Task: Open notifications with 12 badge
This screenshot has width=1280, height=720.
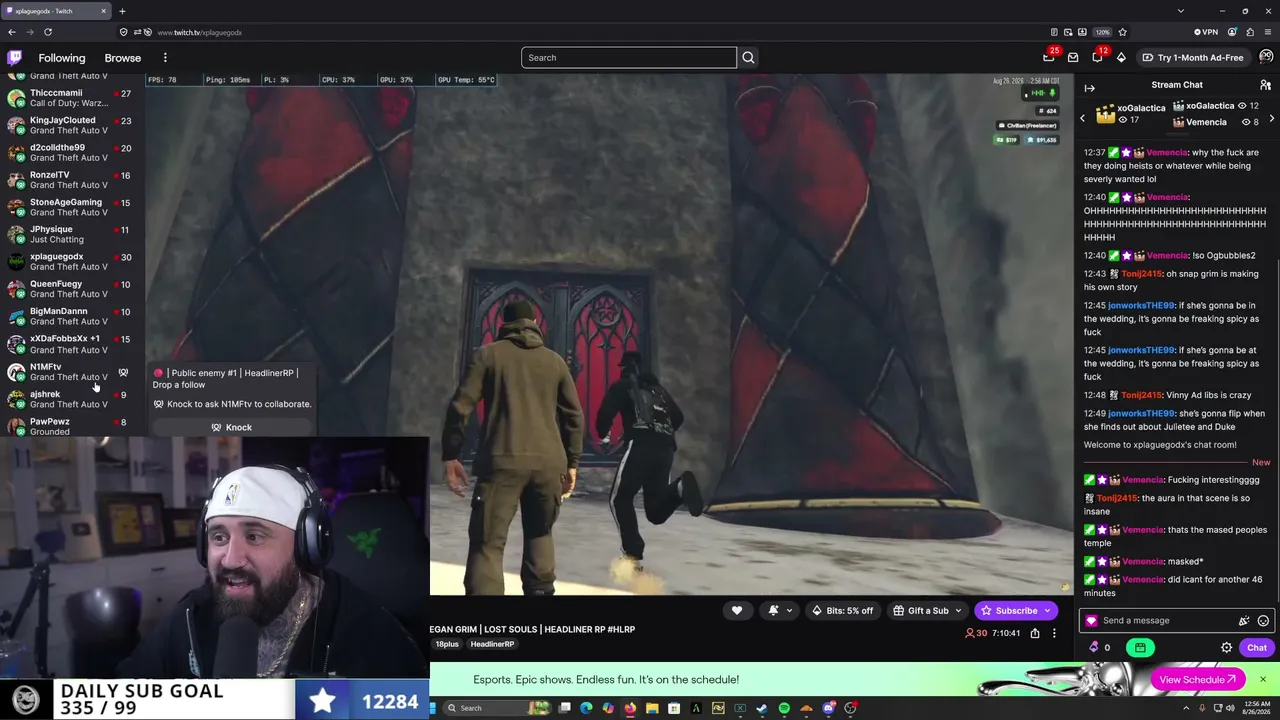Action: coord(1097,57)
